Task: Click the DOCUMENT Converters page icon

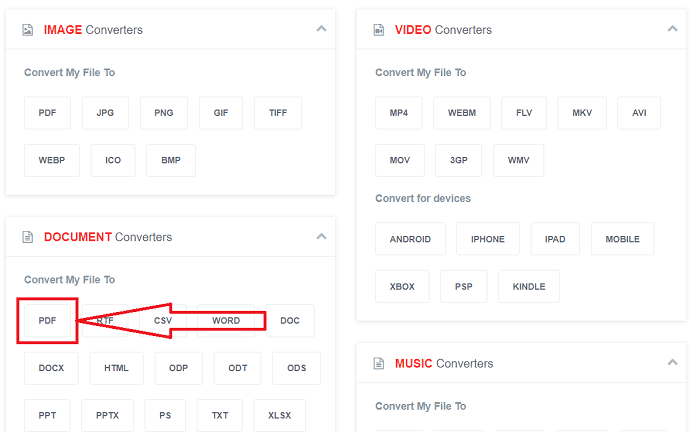Action: click(x=28, y=237)
